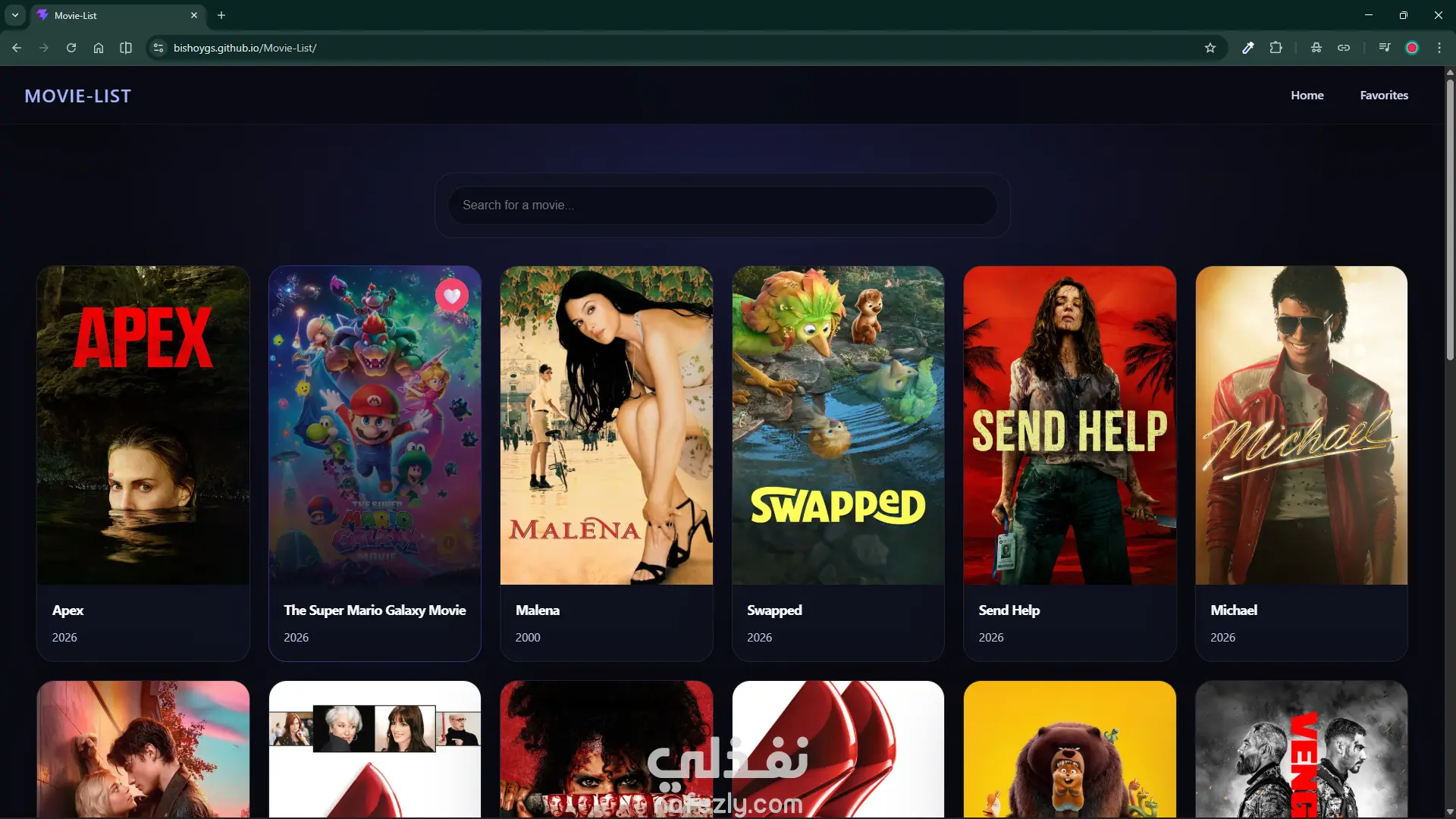
Task: Focus the Search for a movie field
Action: (x=723, y=206)
